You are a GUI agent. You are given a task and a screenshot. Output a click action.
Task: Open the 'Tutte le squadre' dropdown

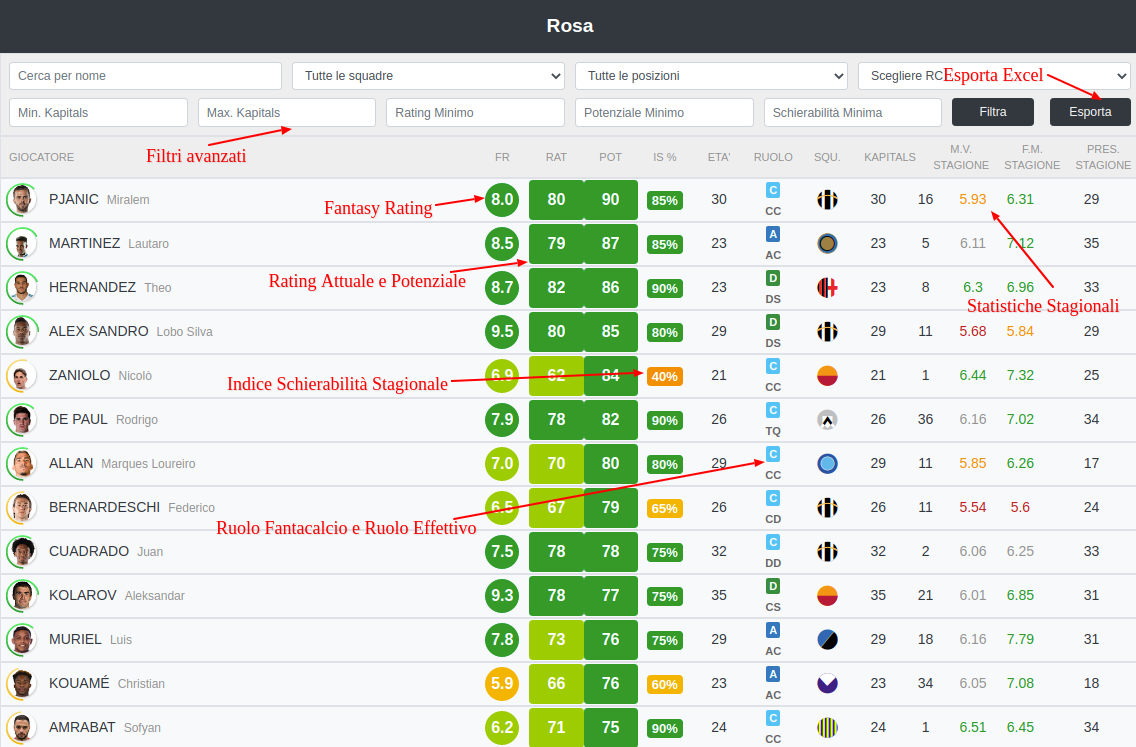[x=428, y=76]
